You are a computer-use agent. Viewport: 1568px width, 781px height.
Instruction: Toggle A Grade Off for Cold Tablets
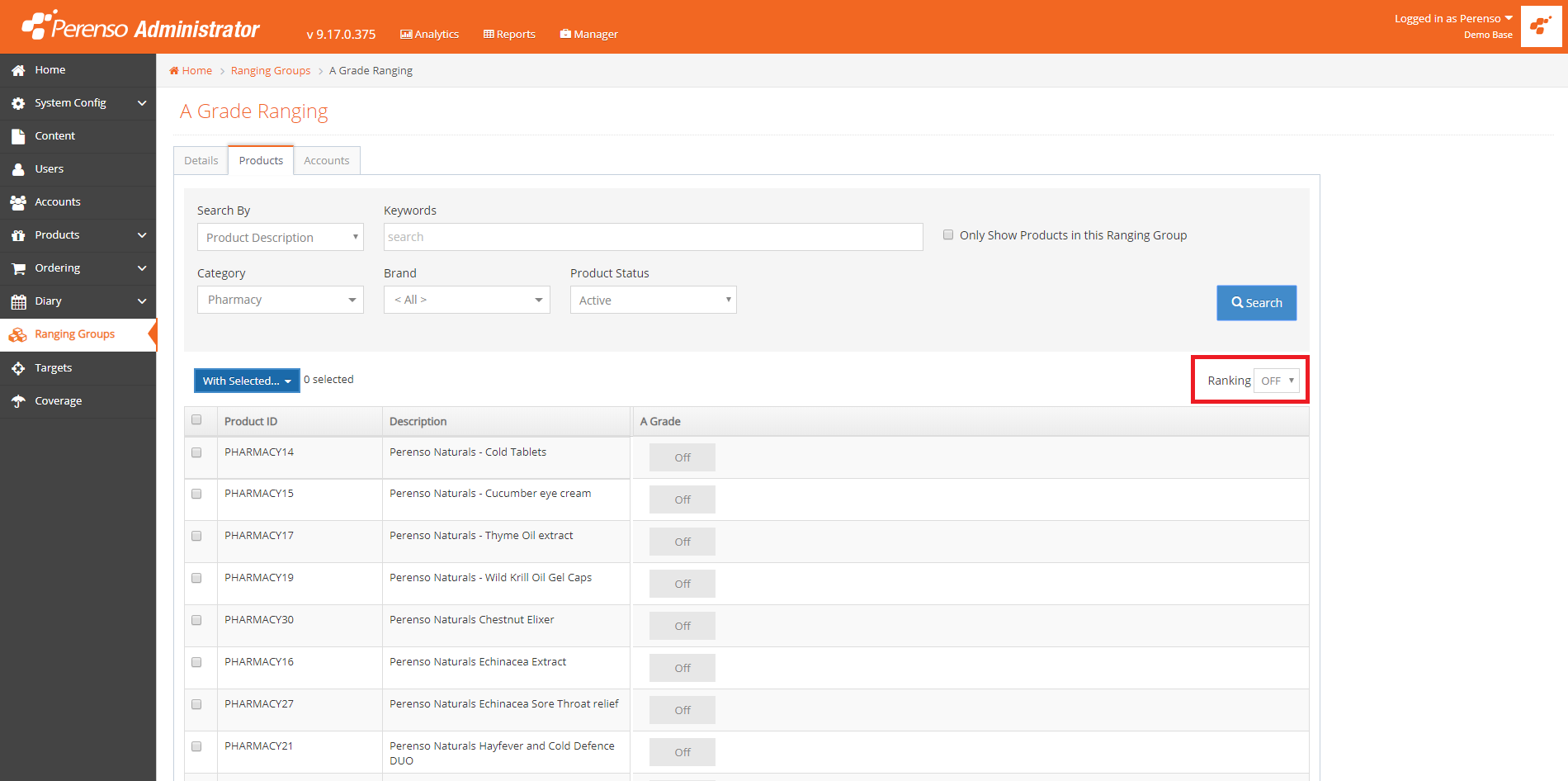click(x=682, y=457)
